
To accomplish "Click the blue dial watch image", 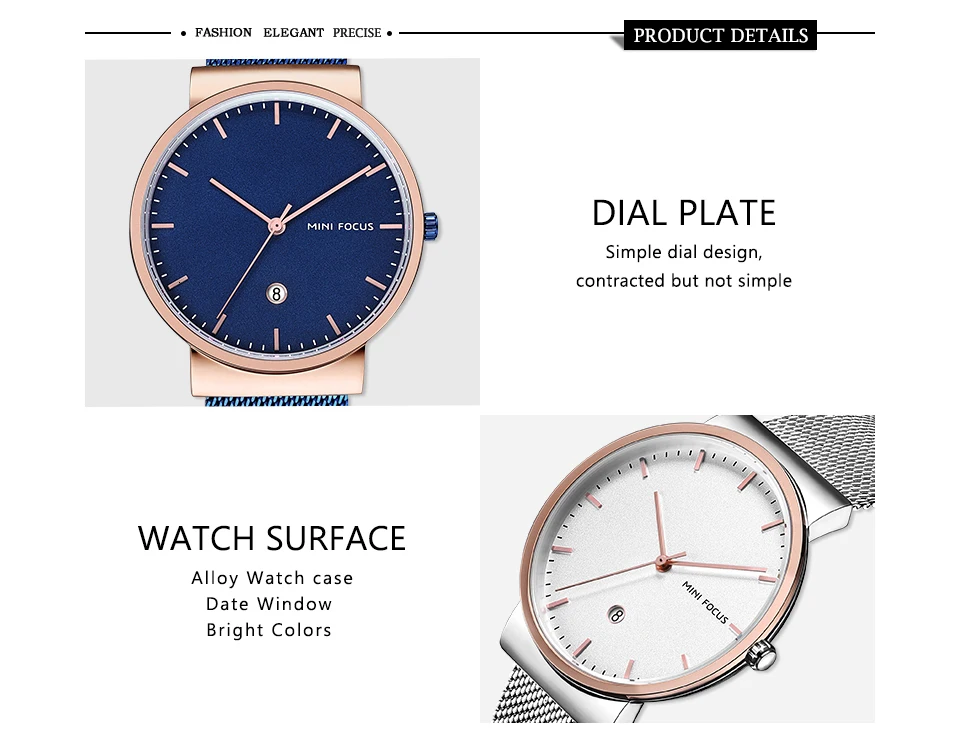I will 282,233.
